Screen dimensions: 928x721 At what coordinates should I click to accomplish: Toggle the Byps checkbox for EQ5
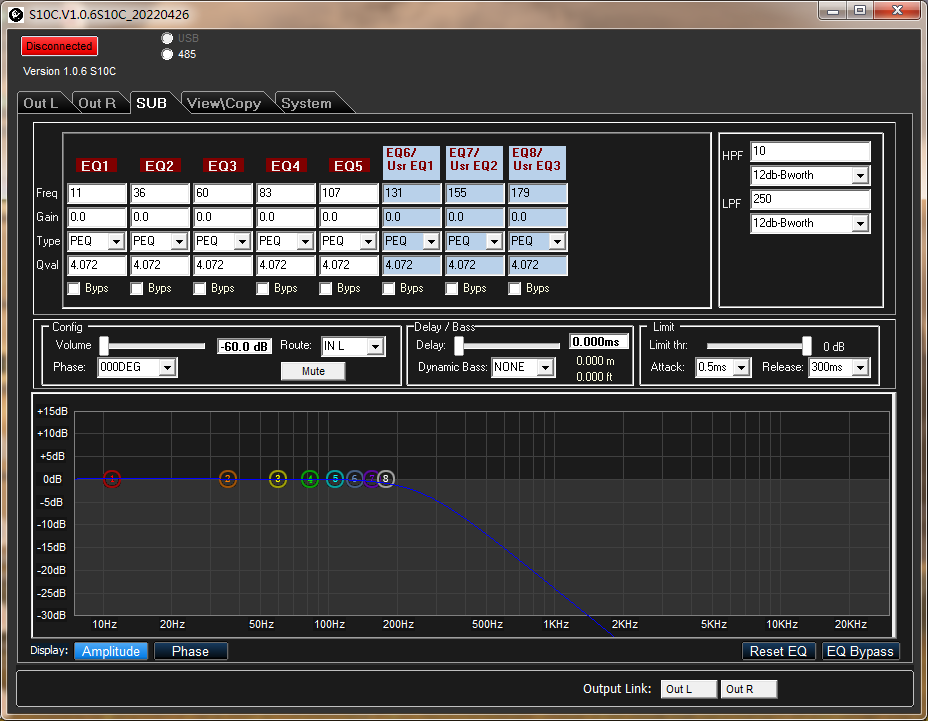click(x=326, y=289)
